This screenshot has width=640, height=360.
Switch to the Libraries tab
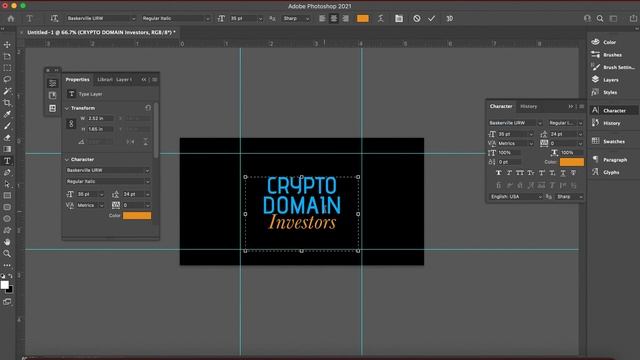coord(104,80)
